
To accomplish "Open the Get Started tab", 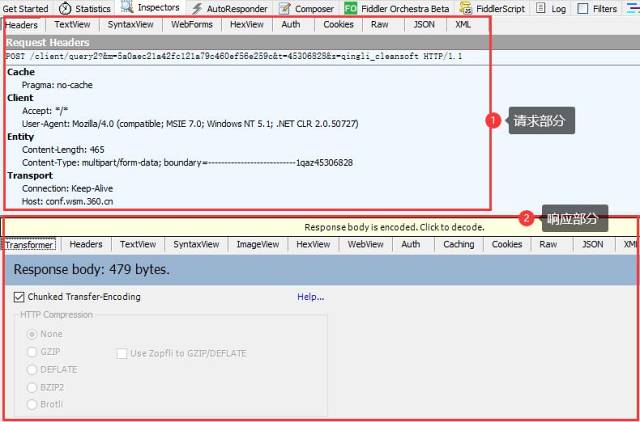I will 24,9.
